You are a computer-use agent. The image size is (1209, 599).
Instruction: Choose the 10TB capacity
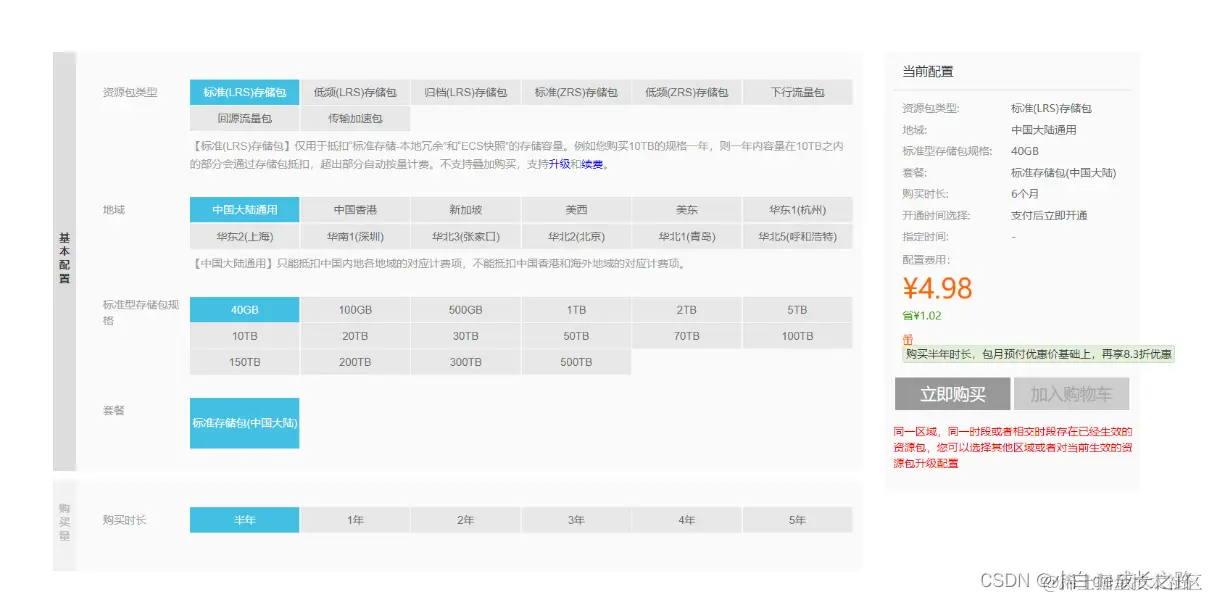tap(245, 336)
